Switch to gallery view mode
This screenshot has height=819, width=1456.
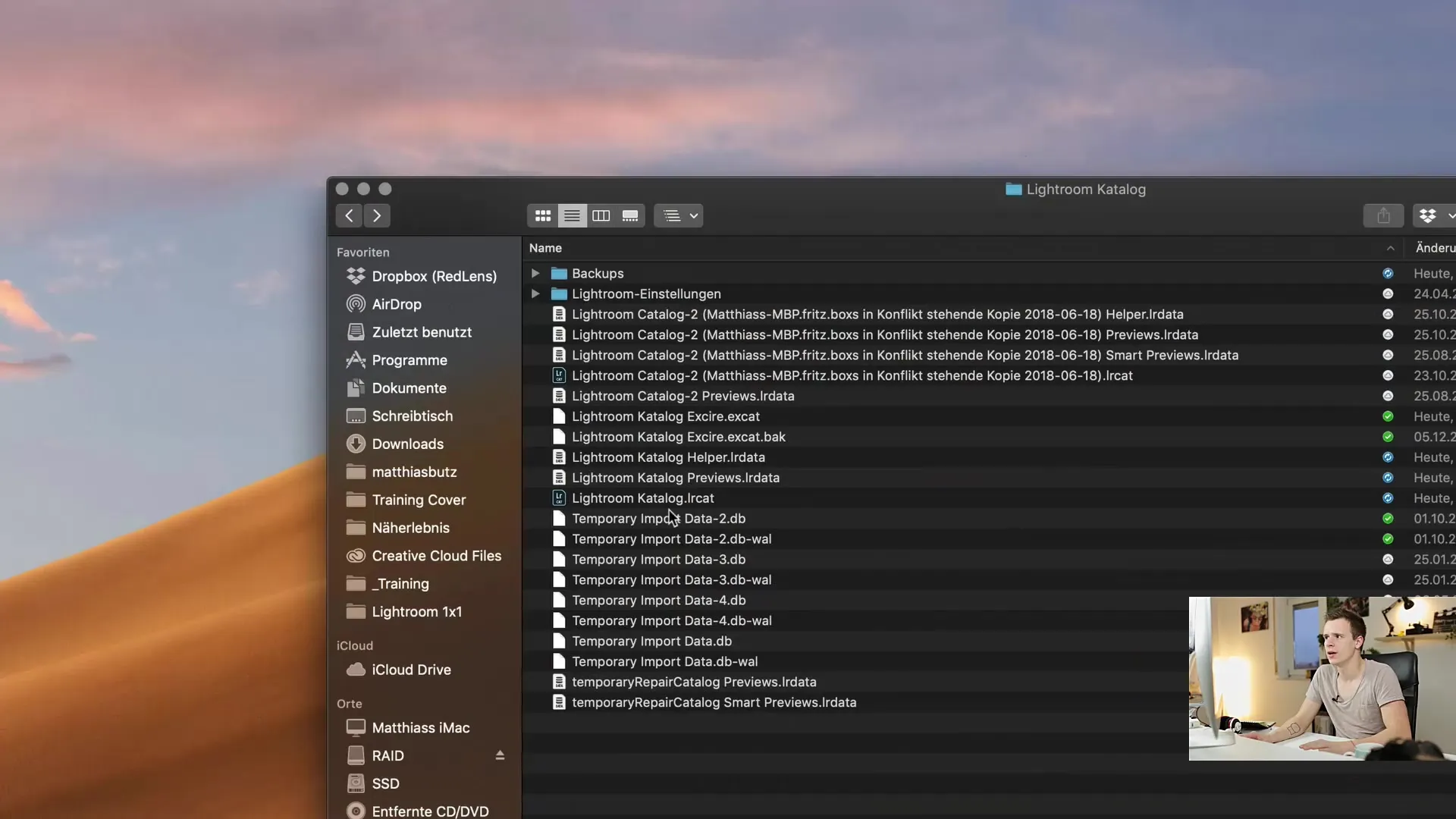630,216
